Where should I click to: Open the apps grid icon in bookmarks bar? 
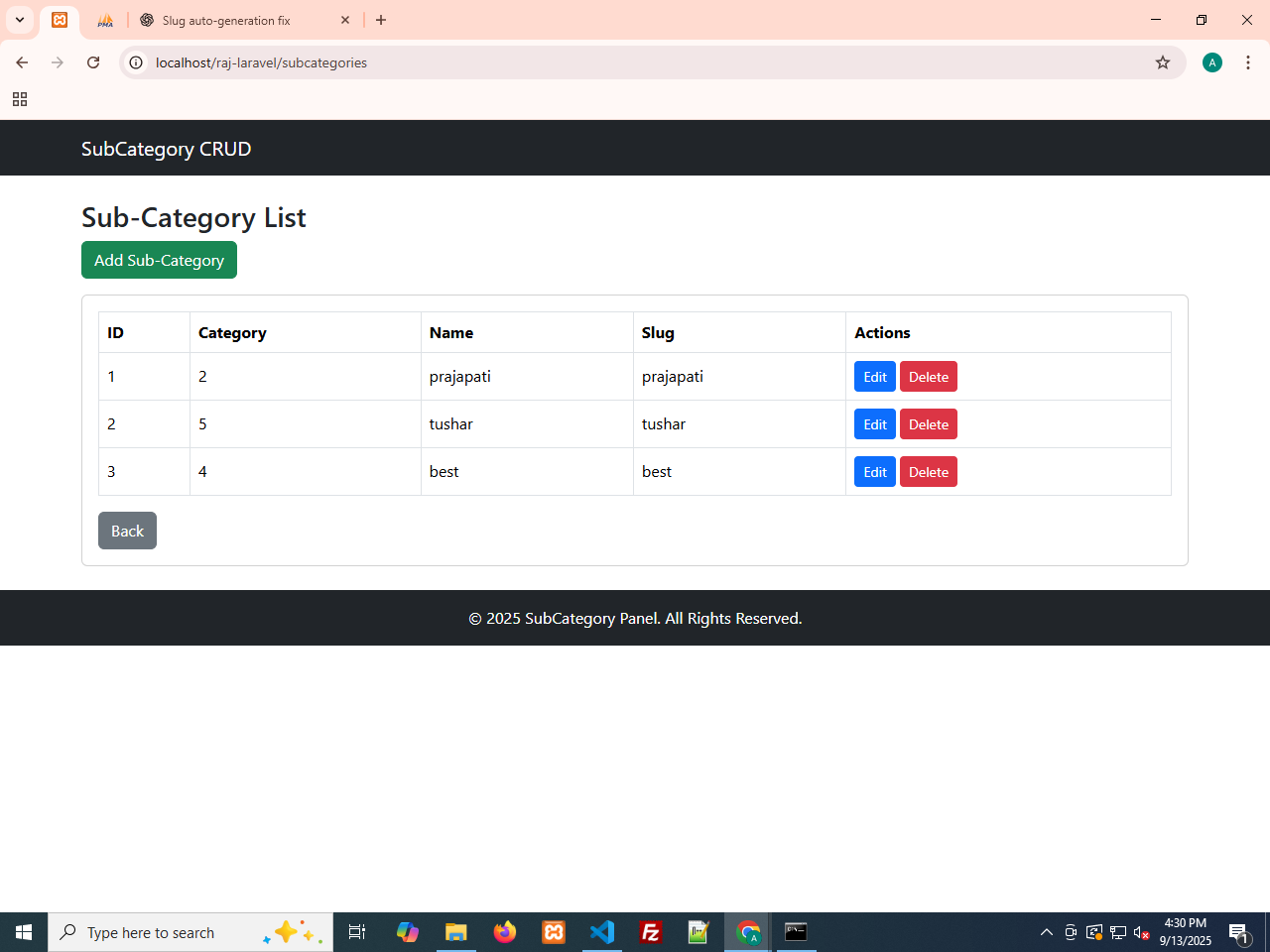[20, 99]
